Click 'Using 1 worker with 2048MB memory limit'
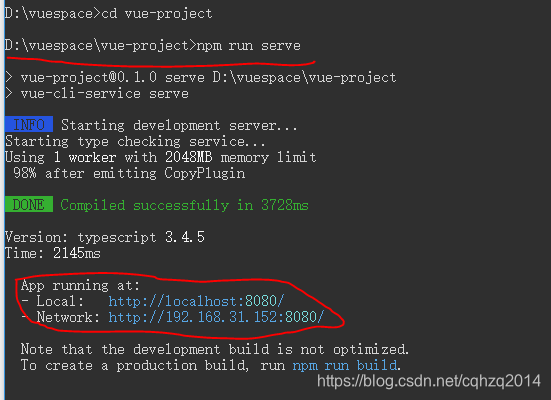This screenshot has width=551, height=400. (x=161, y=157)
